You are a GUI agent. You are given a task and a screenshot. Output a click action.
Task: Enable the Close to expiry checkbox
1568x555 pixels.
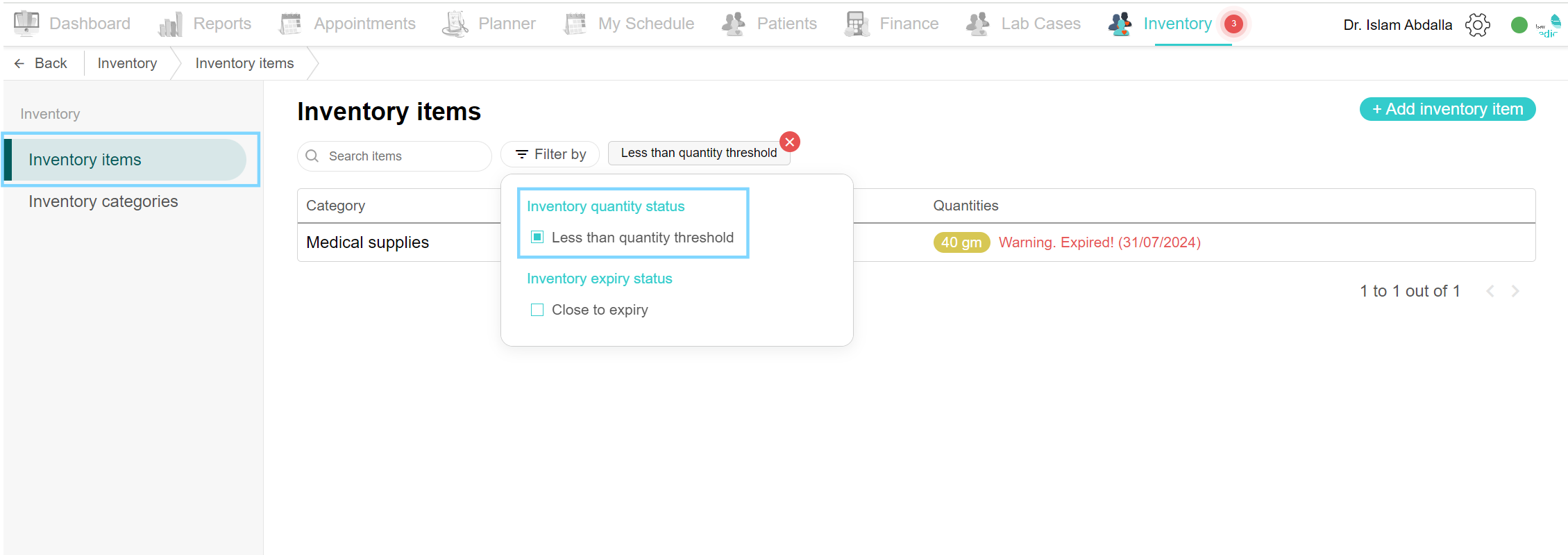pyautogui.click(x=537, y=310)
